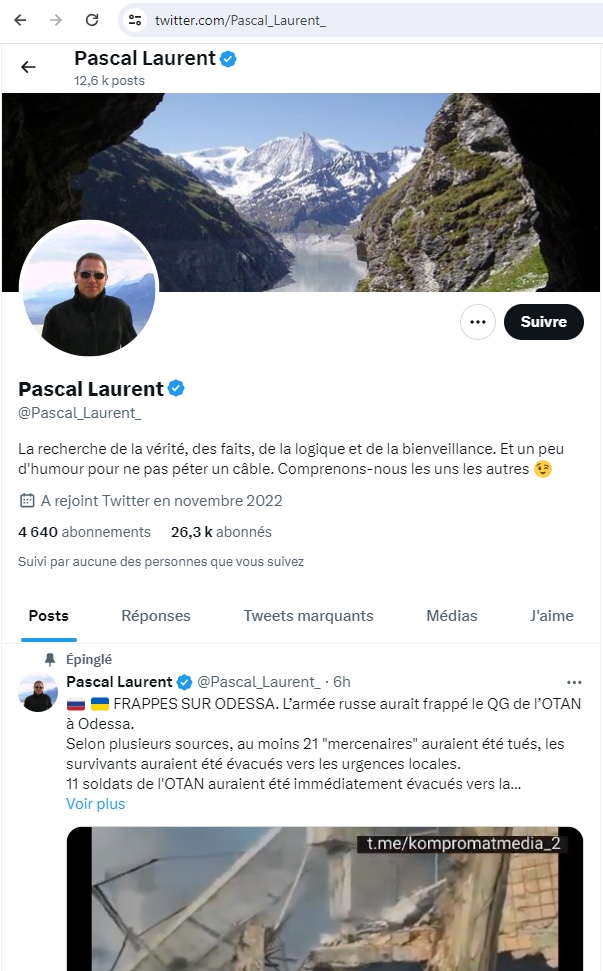Image resolution: width=603 pixels, height=971 pixels.
Task: Open more options on pinned tweet
Action: click(x=574, y=682)
